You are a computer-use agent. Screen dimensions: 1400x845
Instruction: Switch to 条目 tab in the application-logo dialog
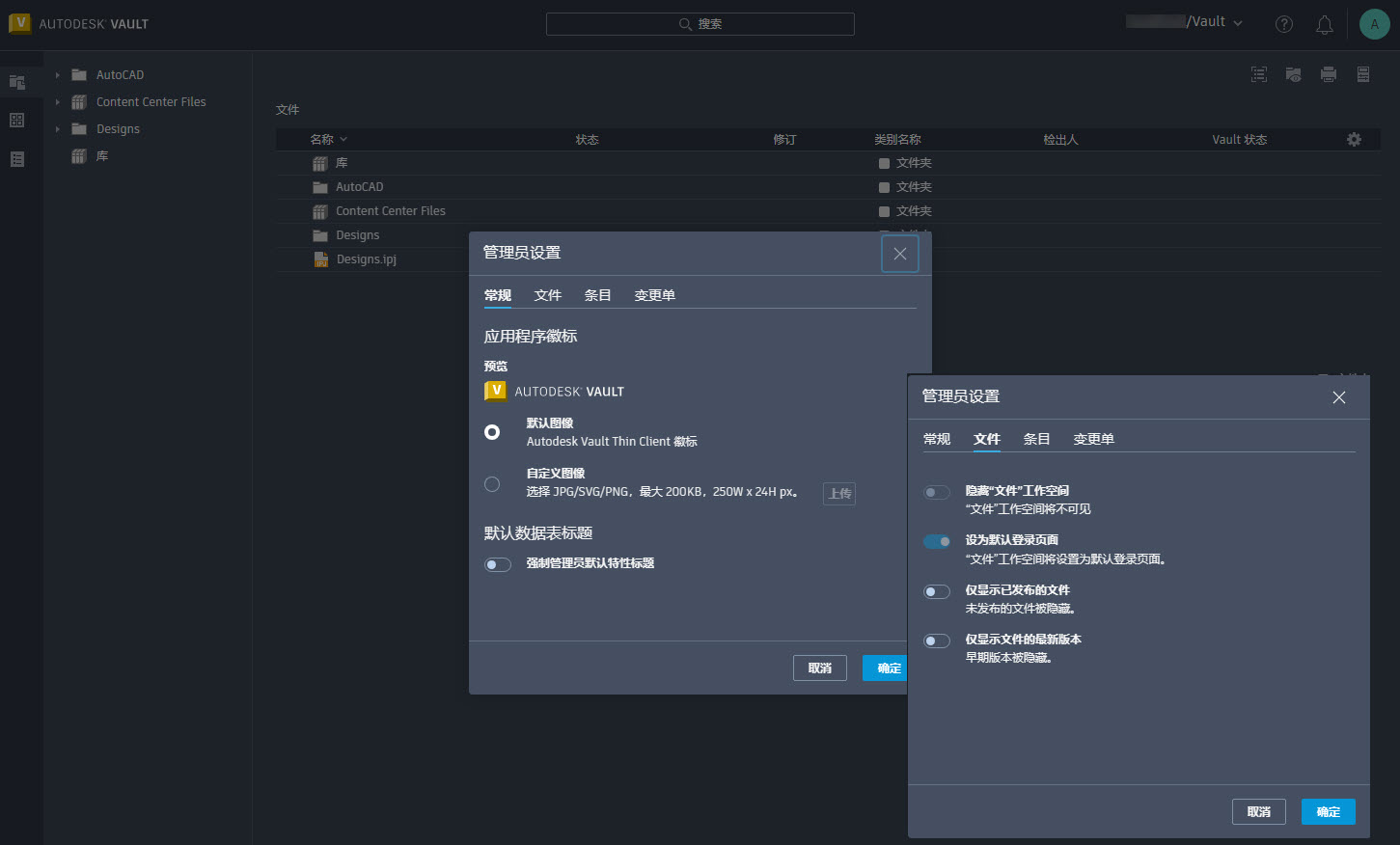(x=598, y=295)
